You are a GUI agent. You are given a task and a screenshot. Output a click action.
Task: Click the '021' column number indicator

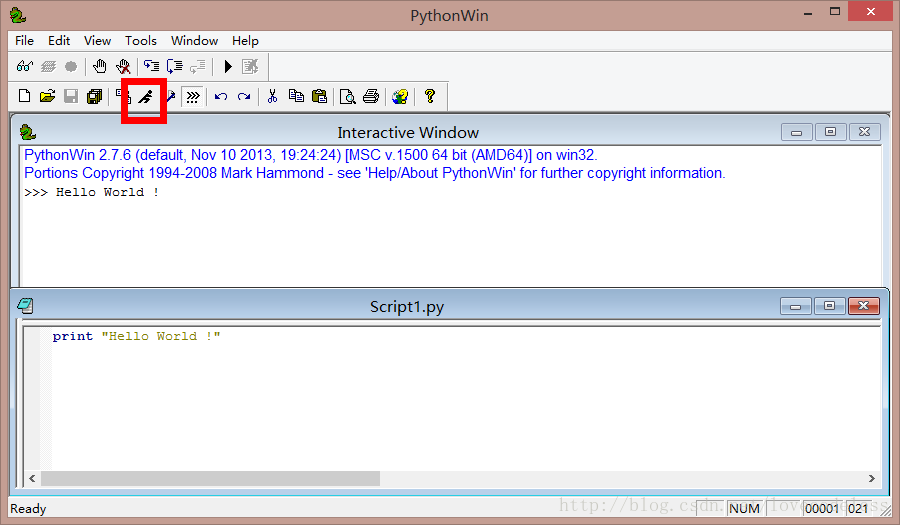pos(858,508)
